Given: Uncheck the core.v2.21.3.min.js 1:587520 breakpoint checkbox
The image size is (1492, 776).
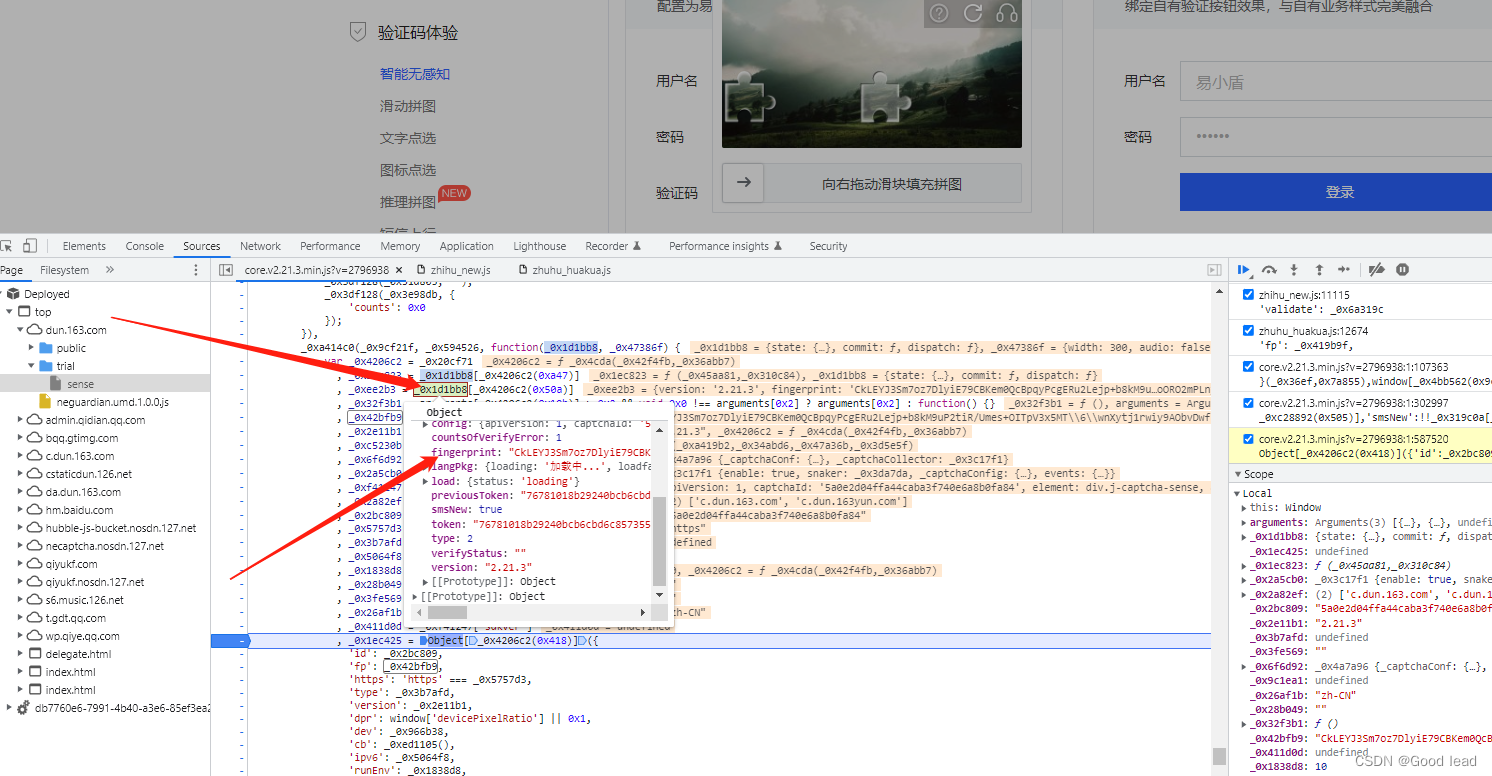Looking at the screenshot, I should (1247, 438).
